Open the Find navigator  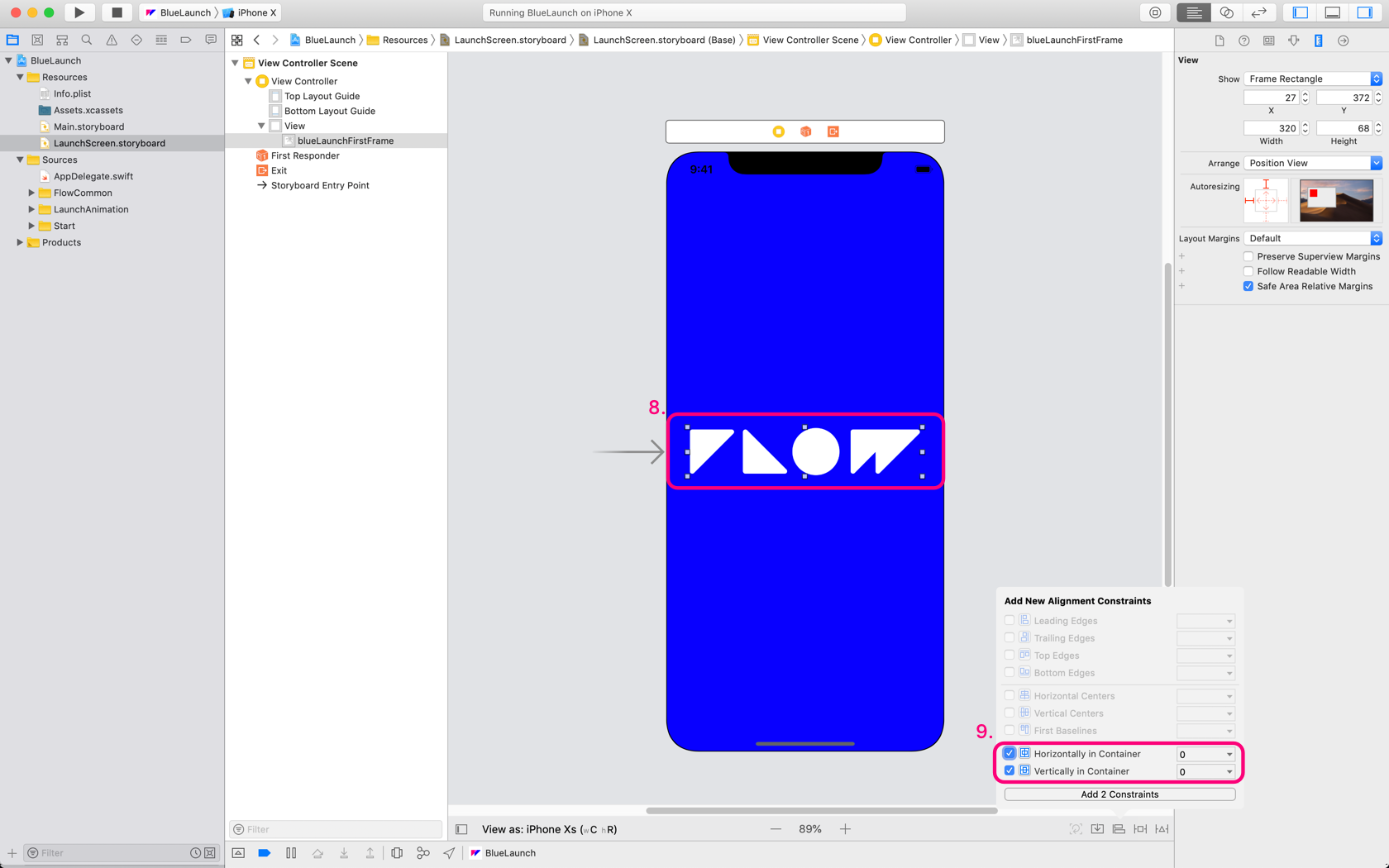click(x=86, y=39)
